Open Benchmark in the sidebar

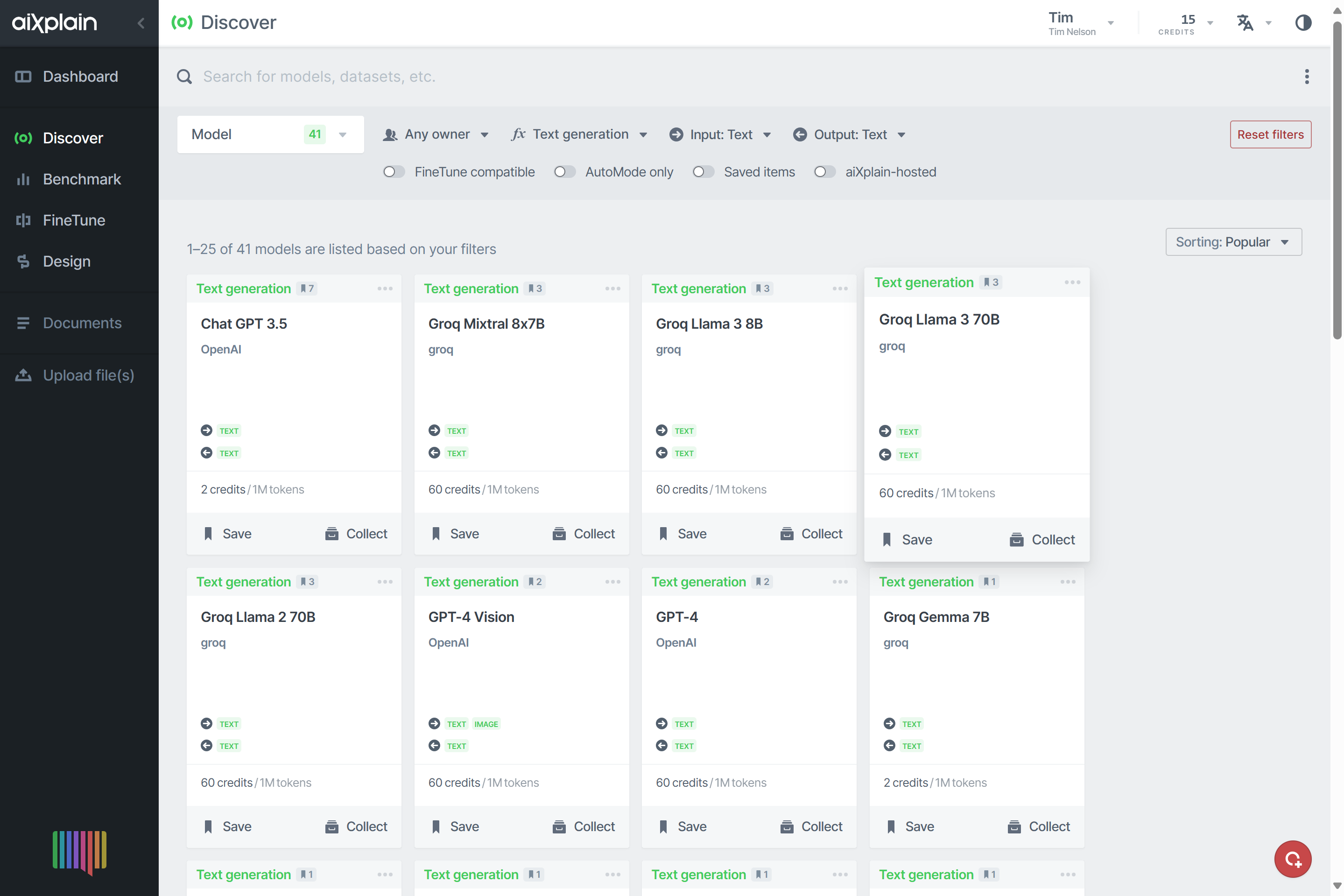(x=79, y=179)
